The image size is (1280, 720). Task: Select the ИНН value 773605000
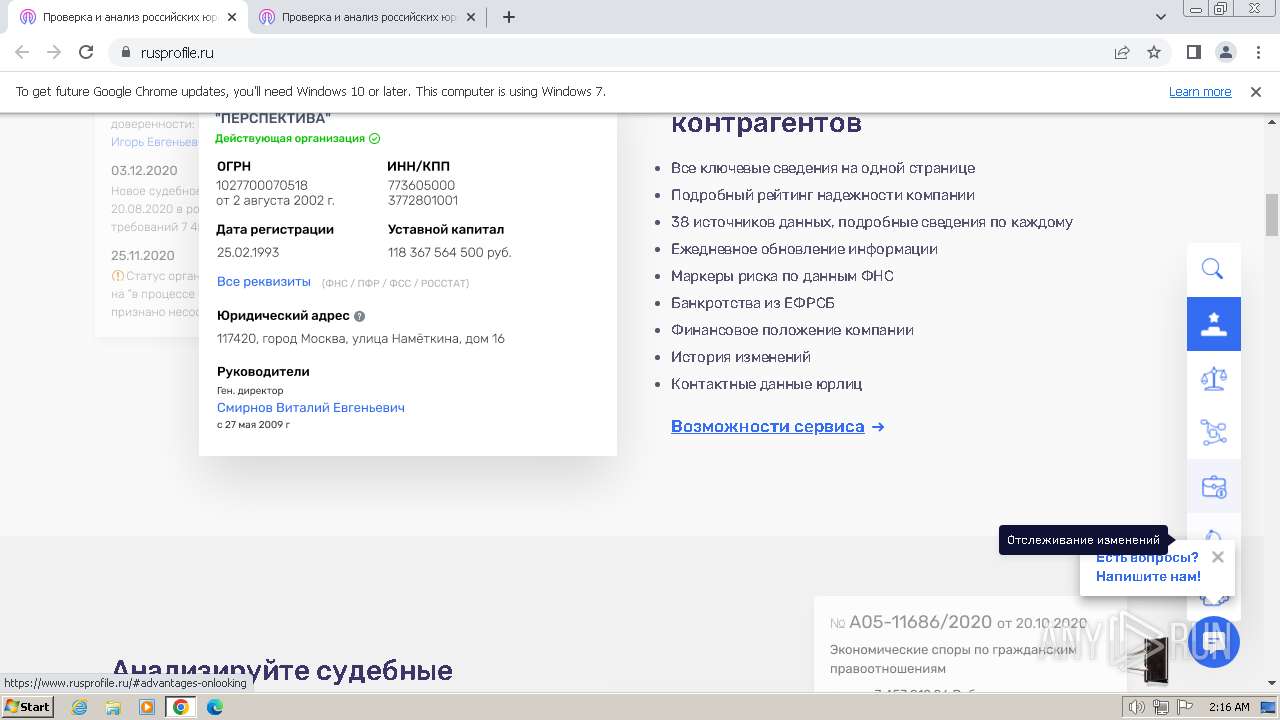pyautogui.click(x=421, y=186)
